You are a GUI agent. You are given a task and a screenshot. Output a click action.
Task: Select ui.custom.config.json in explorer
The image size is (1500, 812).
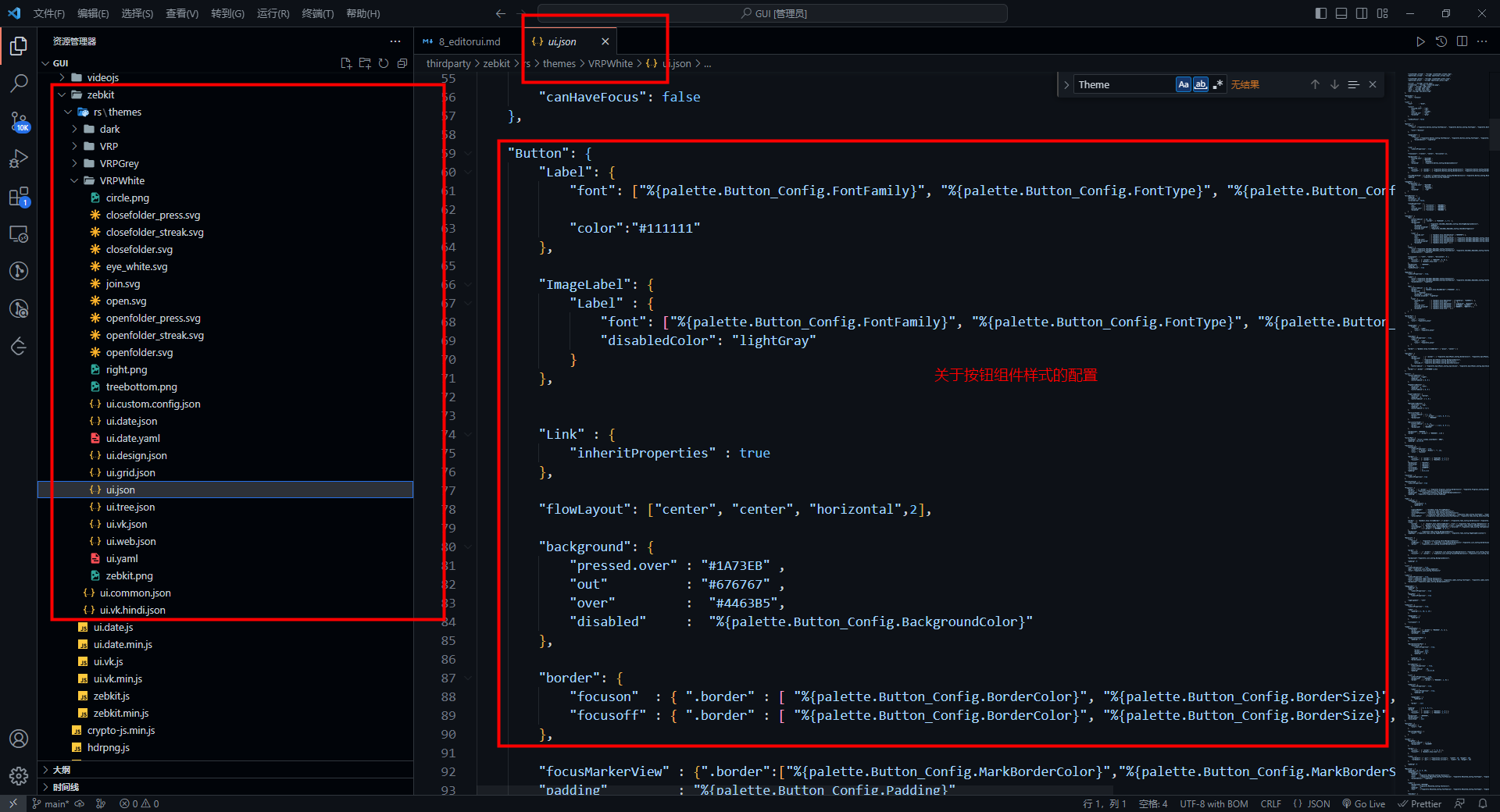tap(153, 404)
